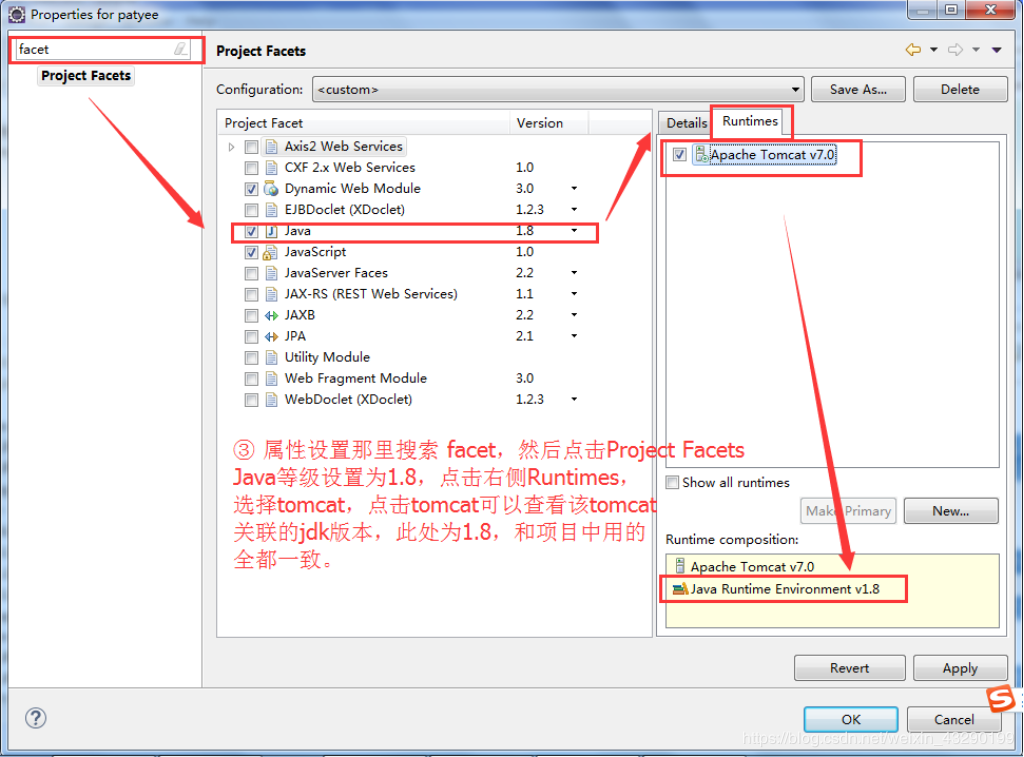Click the JavaScript facet icon
This screenshot has height=757, width=1024.
[270, 252]
